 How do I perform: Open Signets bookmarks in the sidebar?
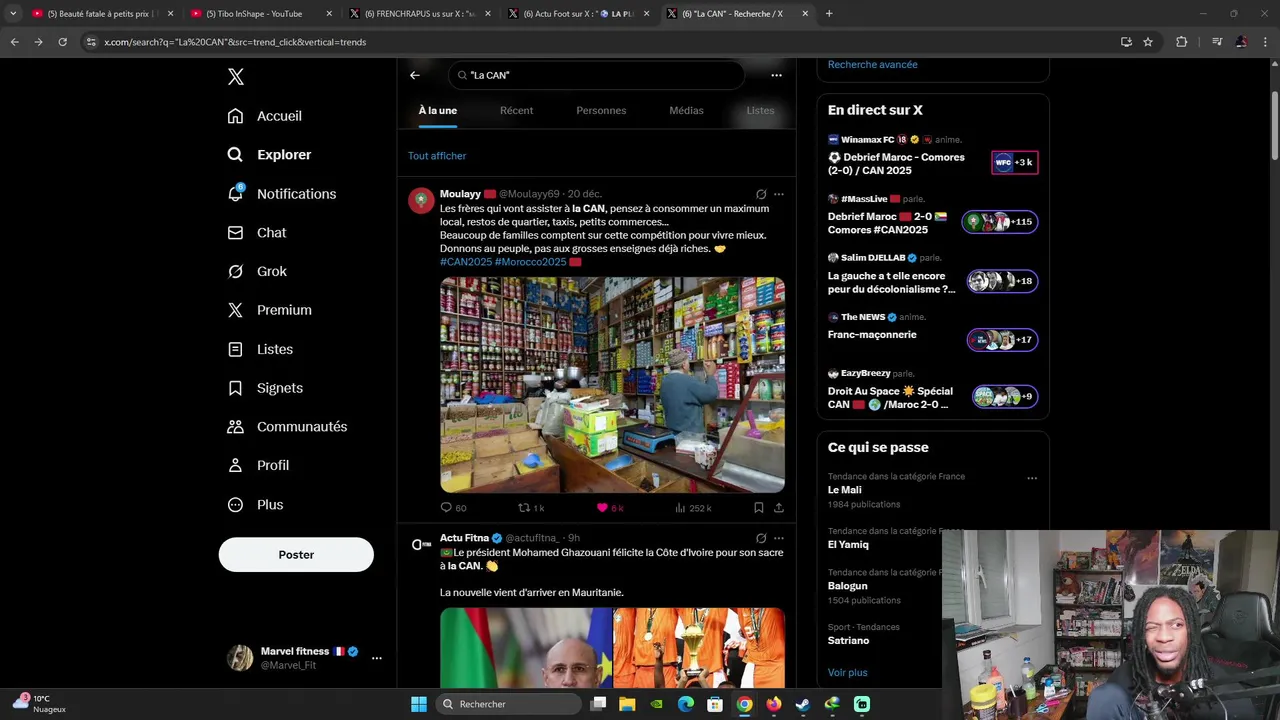tap(265, 388)
